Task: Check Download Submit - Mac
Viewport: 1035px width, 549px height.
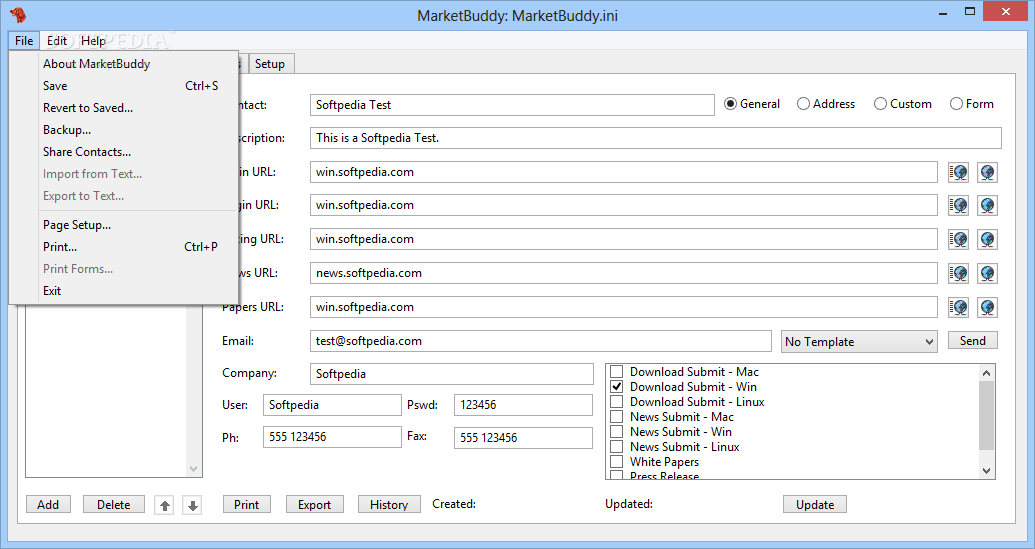Action: [x=617, y=371]
